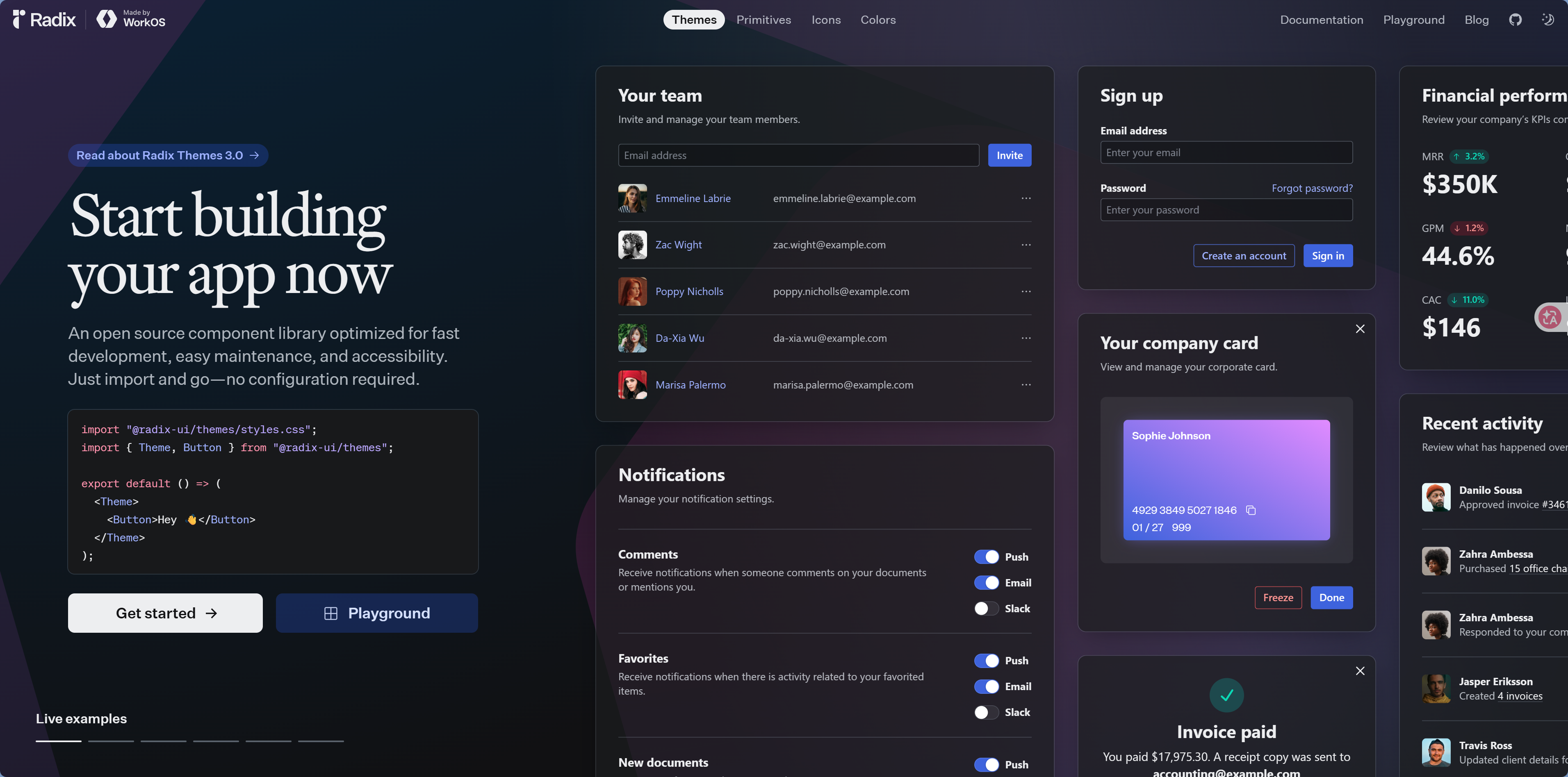Enable Comments Slack notifications
This screenshot has width=1568, height=777.
(986, 609)
